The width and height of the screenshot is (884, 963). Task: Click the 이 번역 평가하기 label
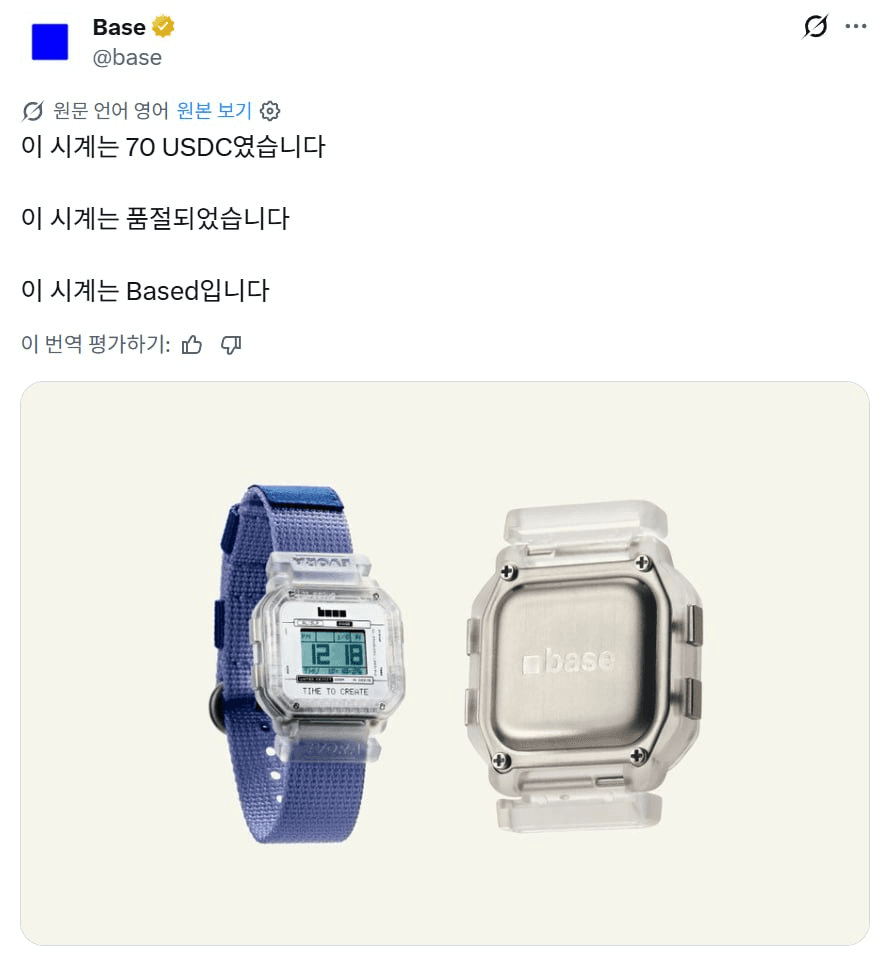[x=96, y=344]
